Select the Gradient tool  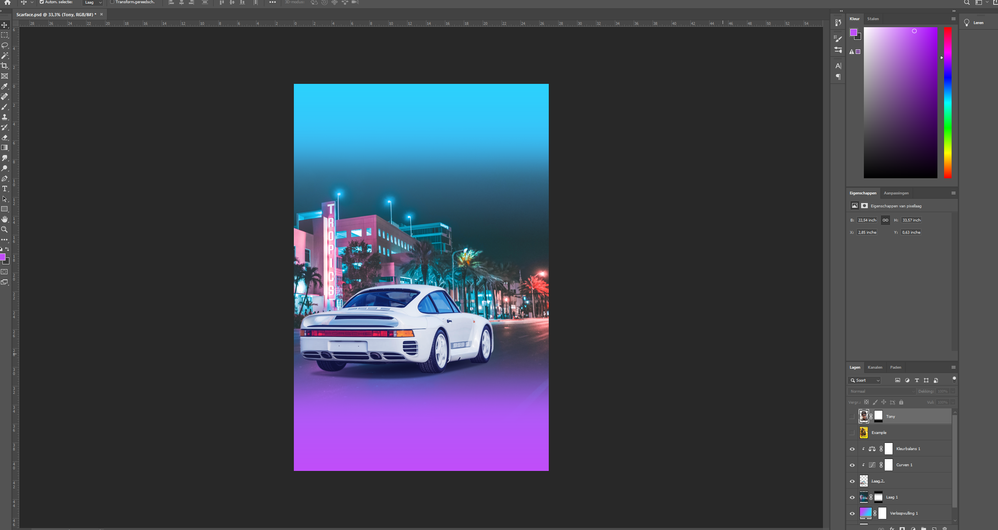[x=4, y=148]
